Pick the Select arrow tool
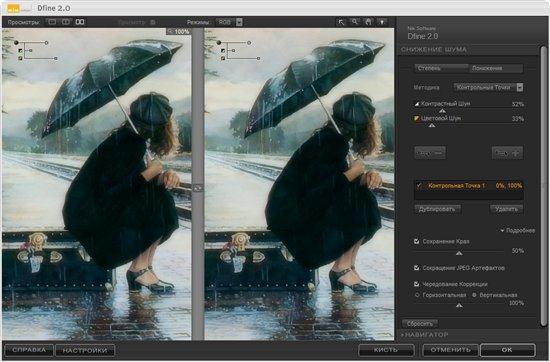This screenshot has width=550, height=362. tap(341, 22)
